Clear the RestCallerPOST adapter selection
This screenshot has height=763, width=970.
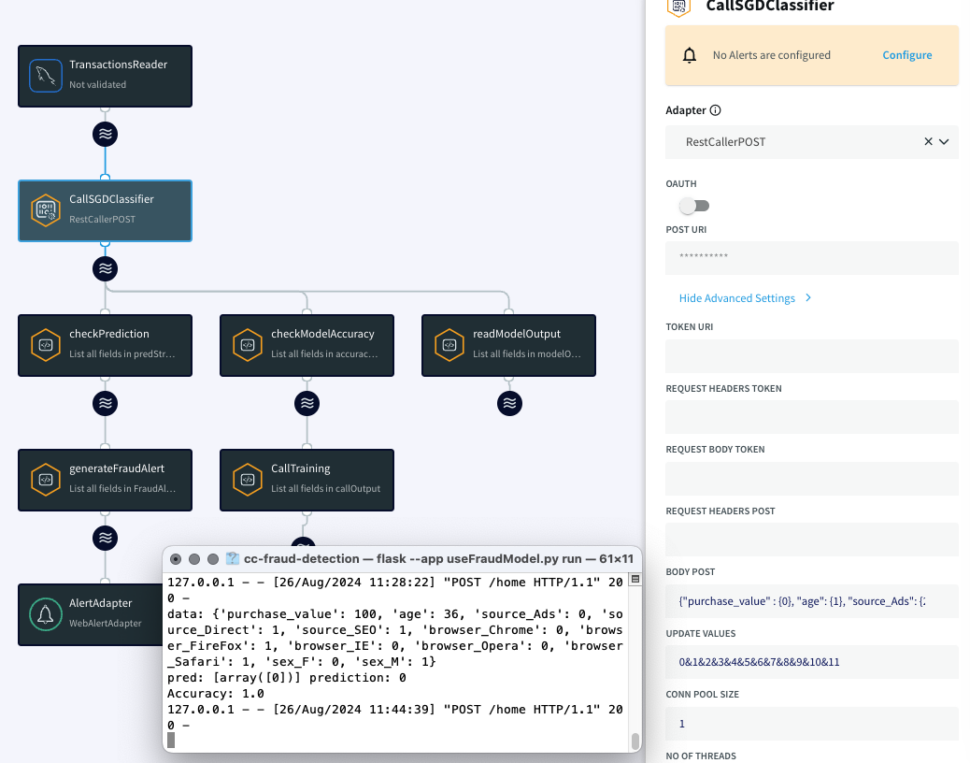pyautogui.click(x=928, y=142)
